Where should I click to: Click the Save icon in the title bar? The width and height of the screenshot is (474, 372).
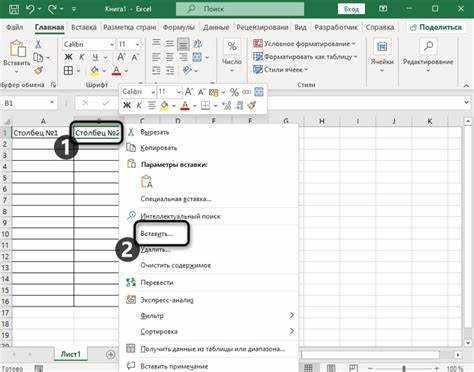[14, 9]
